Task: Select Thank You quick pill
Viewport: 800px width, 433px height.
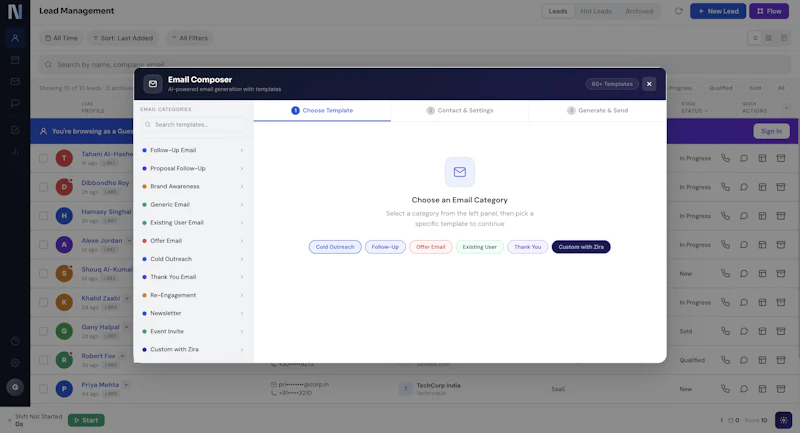Action: click(527, 247)
